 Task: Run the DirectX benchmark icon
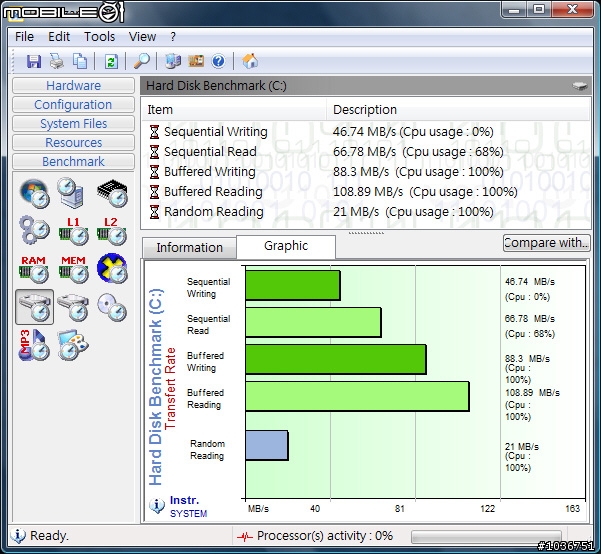(112, 268)
